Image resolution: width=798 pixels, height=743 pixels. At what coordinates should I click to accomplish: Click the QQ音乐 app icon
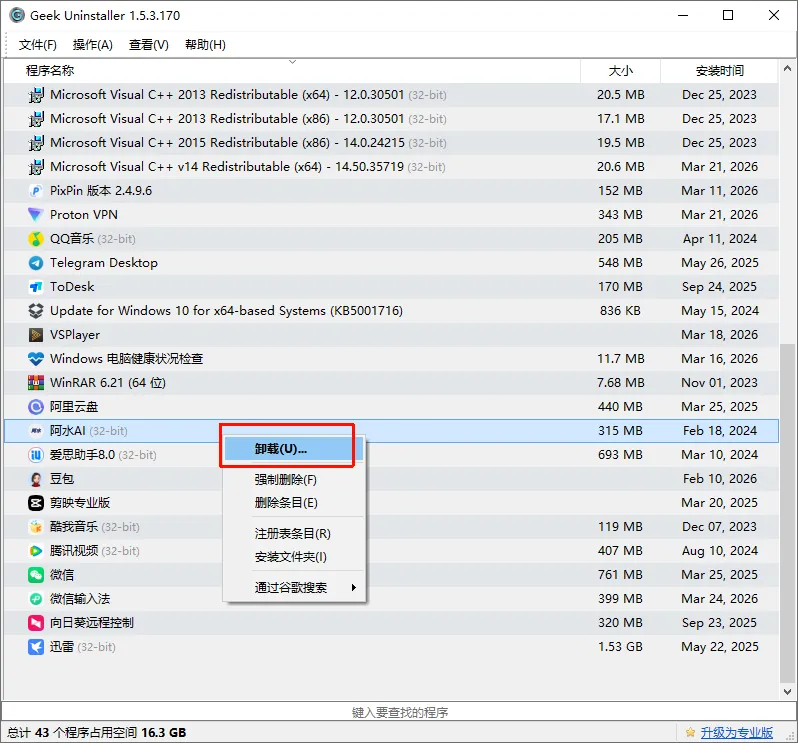click(x=36, y=239)
